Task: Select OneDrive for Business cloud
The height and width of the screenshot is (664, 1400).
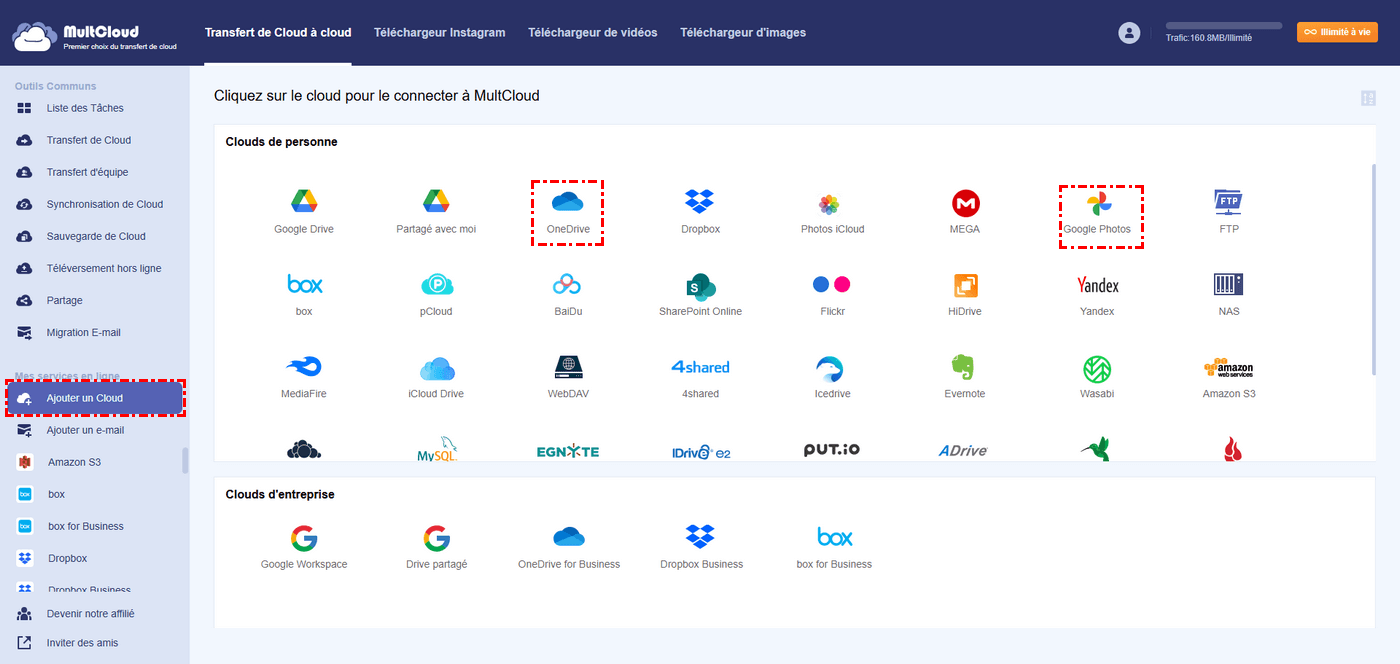Action: (568, 537)
